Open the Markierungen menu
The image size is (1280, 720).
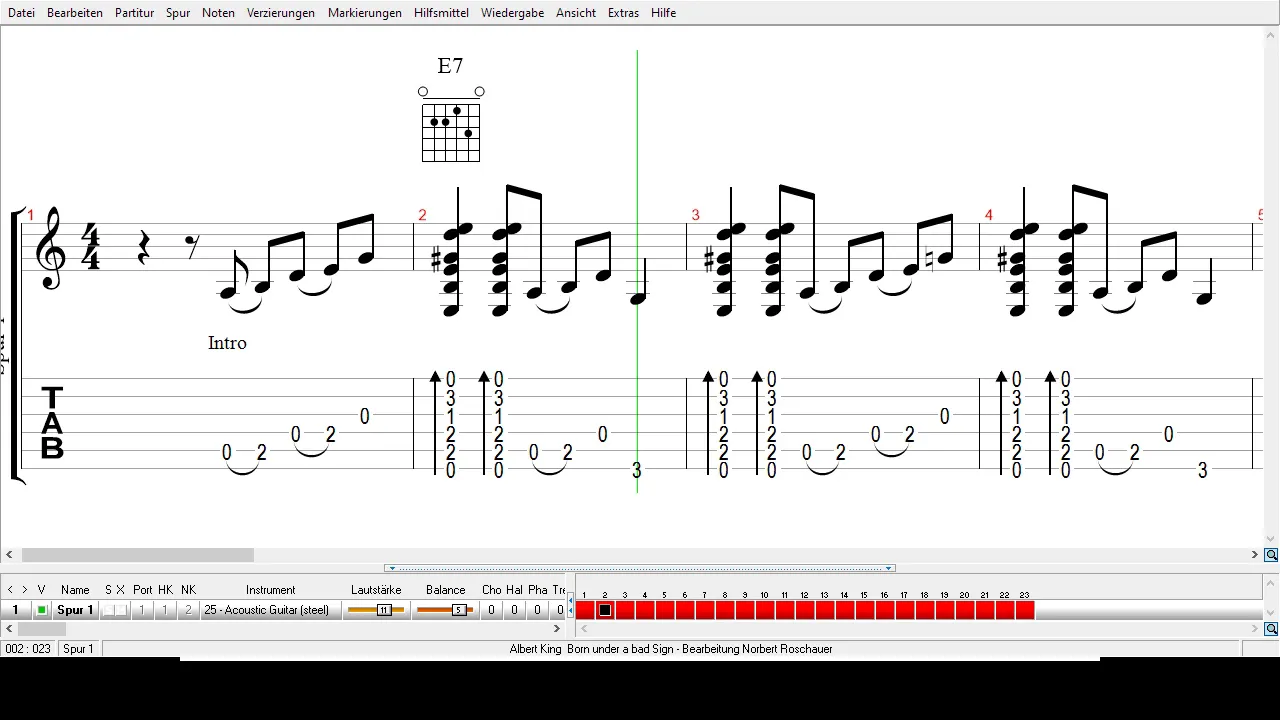[365, 13]
